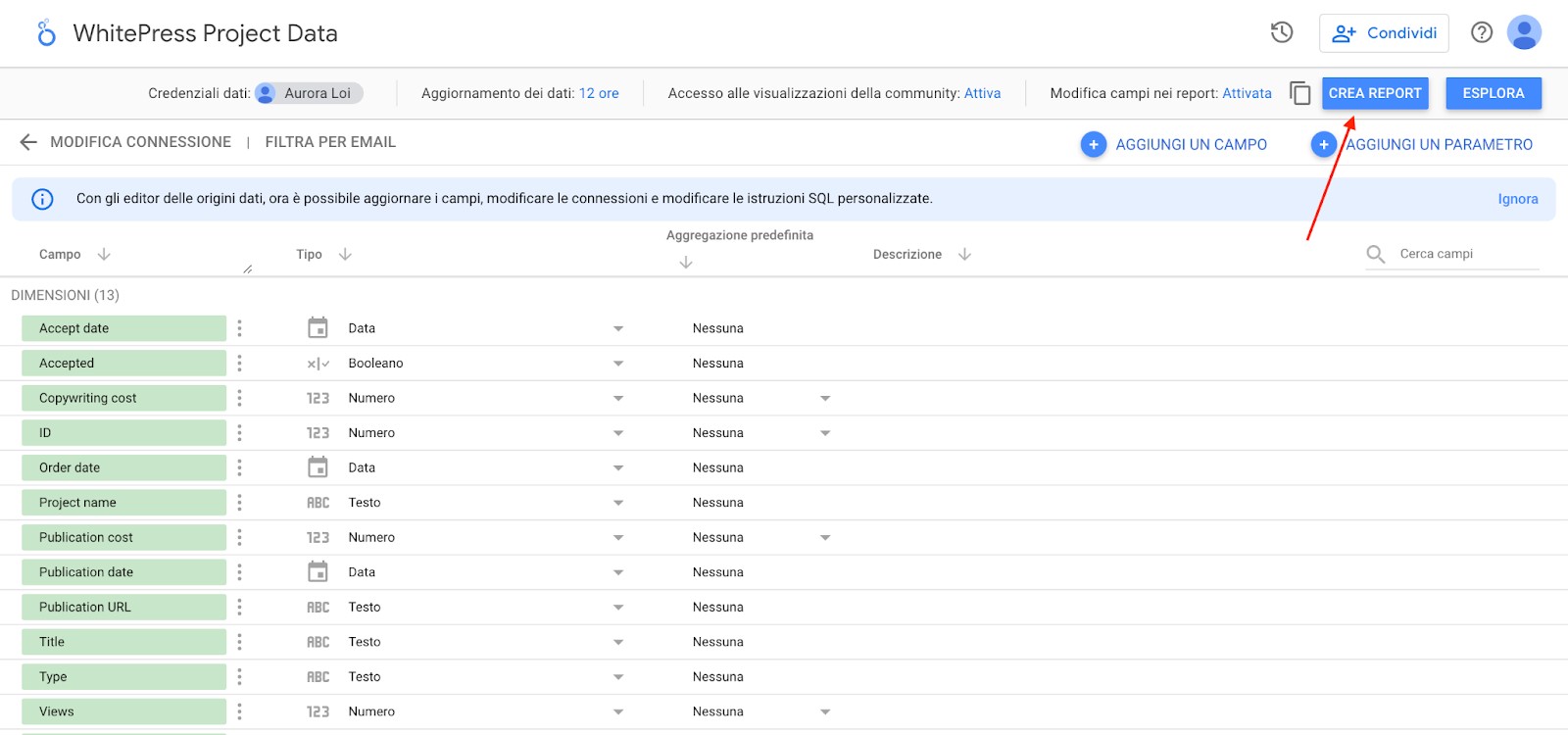The image size is (1568, 735).
Task: Sort by Aggregazione predefinita arrow
Action: (x=686, y=262)
